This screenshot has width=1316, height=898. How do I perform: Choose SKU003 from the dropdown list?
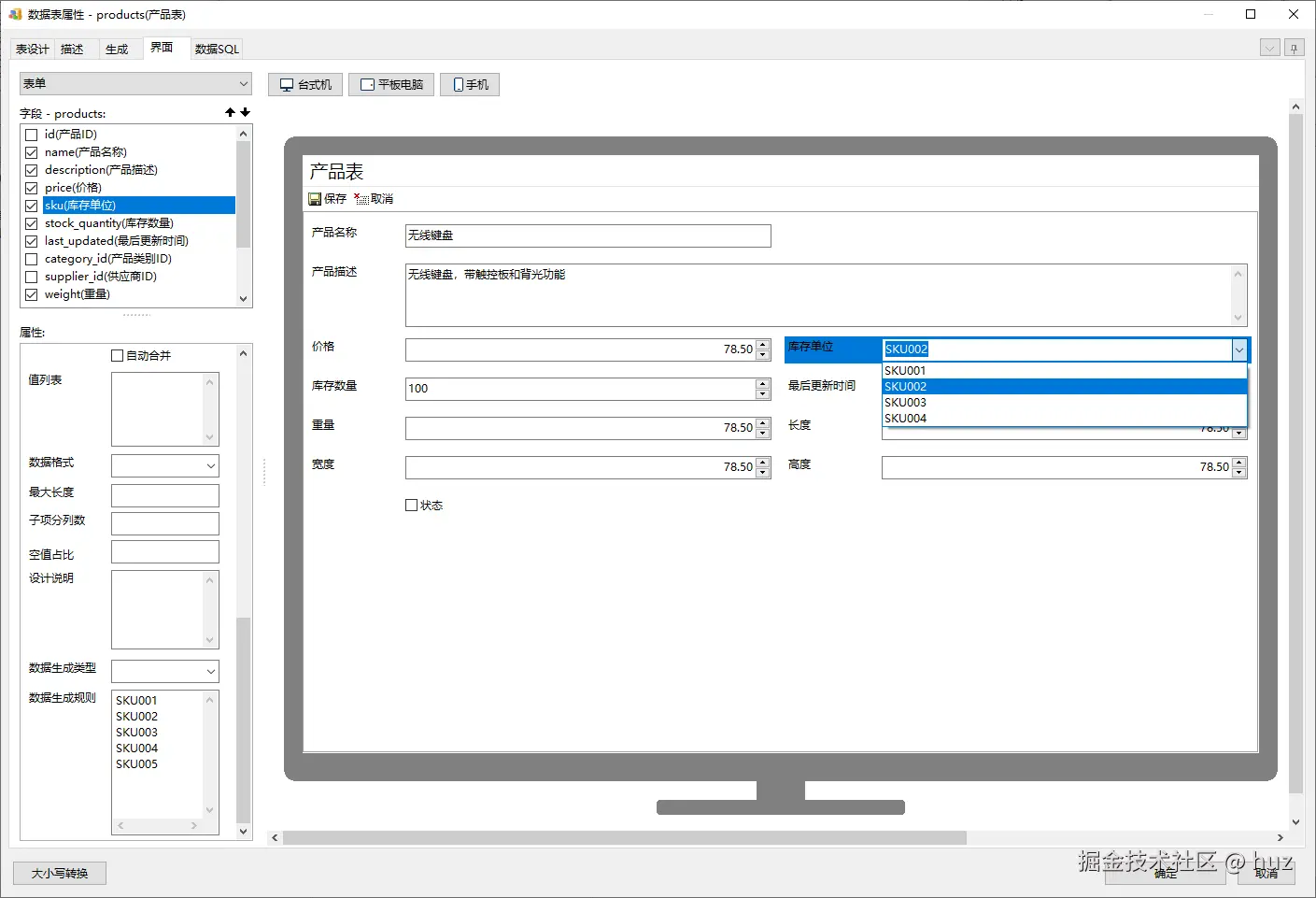pyautogui.click(x=1065, y=403)
